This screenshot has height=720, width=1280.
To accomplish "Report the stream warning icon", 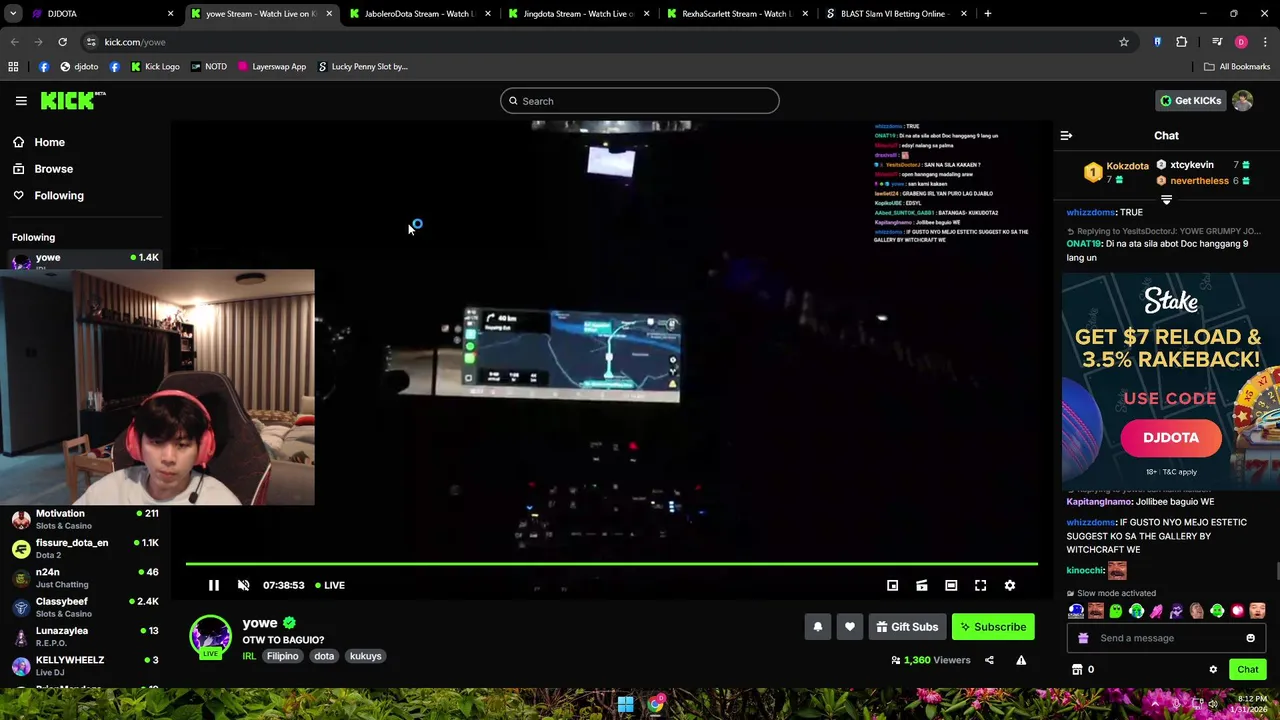I will [x=1021, y=660].
